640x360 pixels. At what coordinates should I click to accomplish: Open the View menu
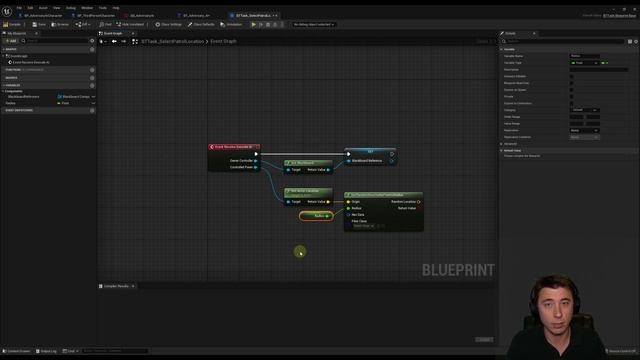(56, 8)
